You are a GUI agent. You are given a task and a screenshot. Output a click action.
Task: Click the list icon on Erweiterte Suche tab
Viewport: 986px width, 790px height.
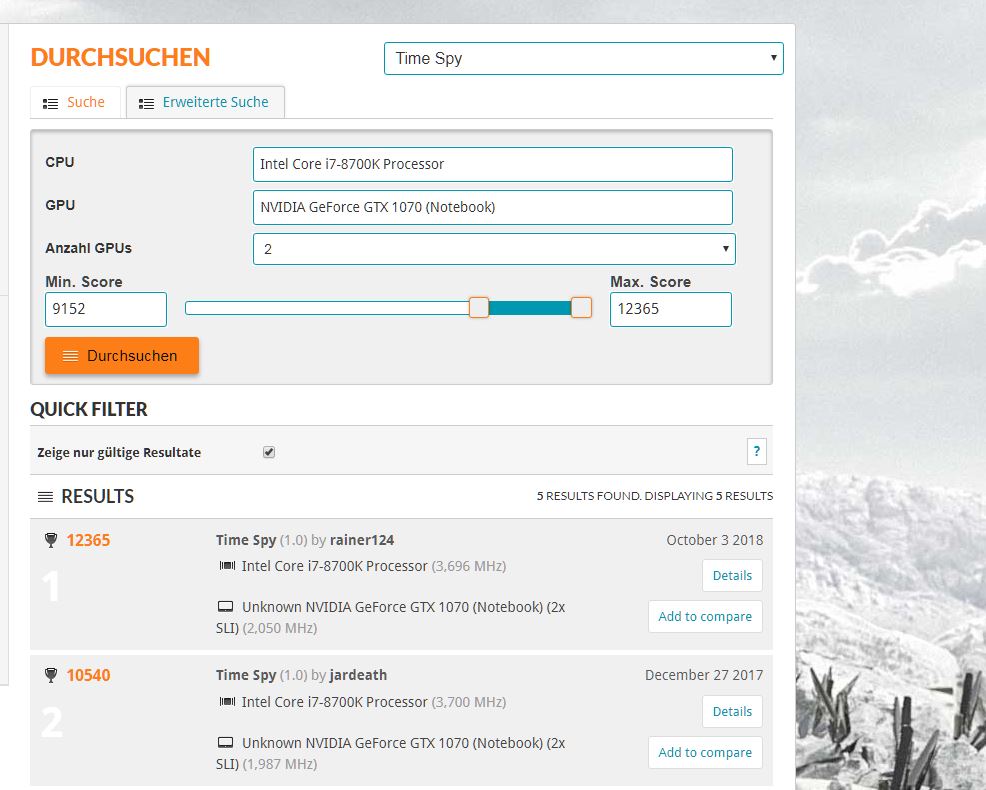pos(147,104)
